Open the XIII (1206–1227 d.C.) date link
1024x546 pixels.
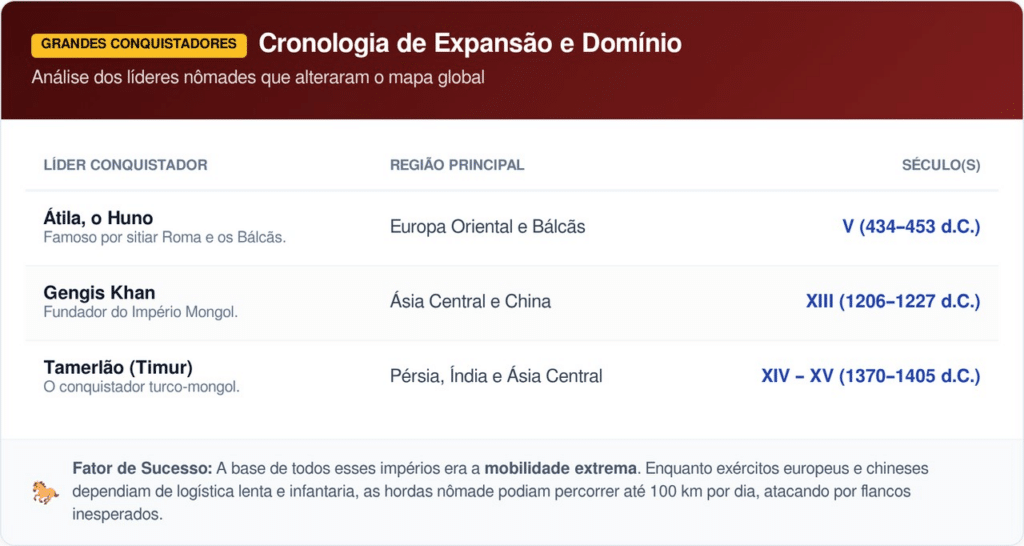(x=892, y=301)
